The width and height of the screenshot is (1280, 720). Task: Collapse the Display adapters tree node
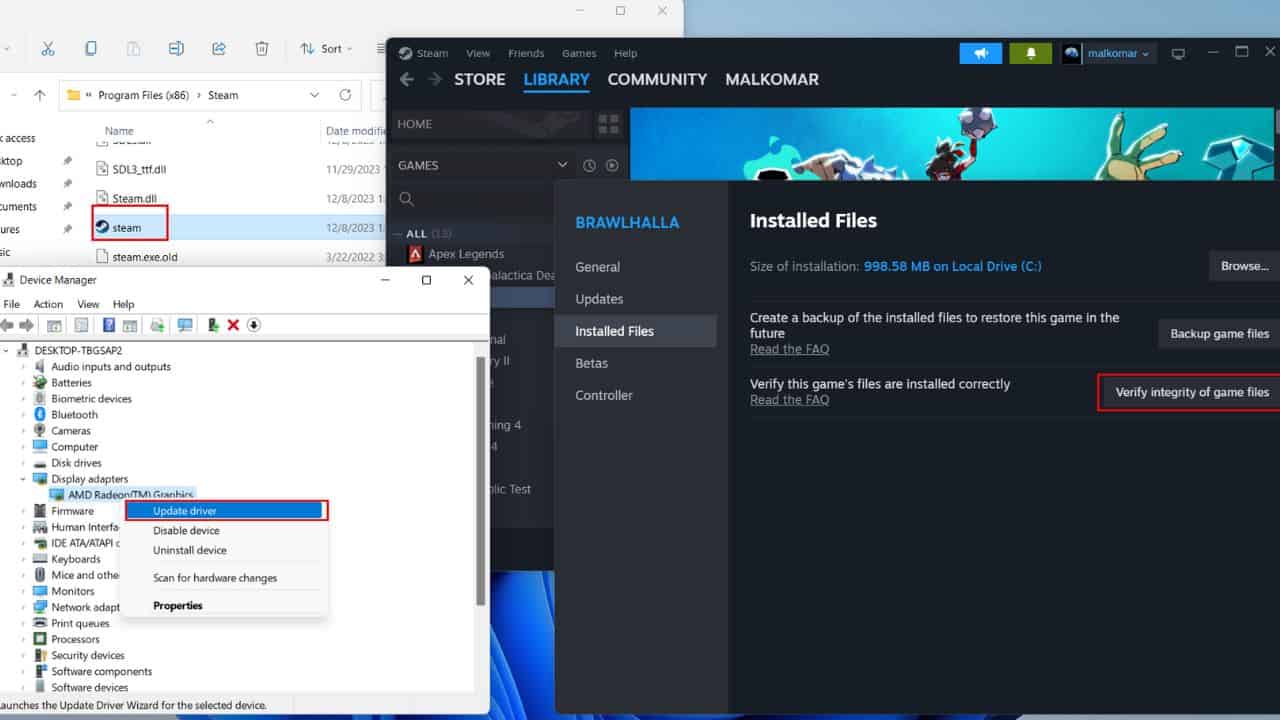coord(24,479)
